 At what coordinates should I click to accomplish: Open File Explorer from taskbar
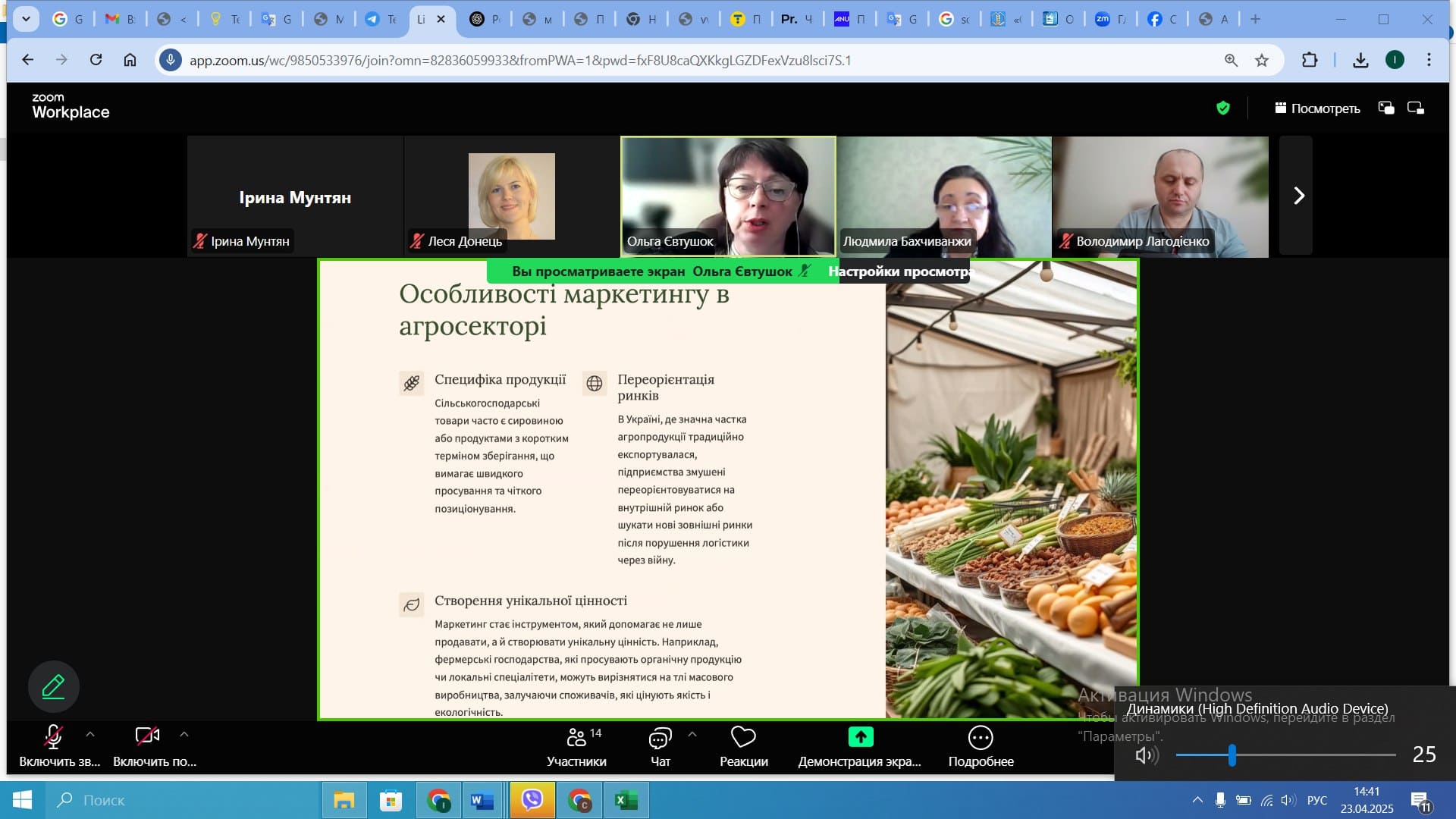[x=344, y=800]
